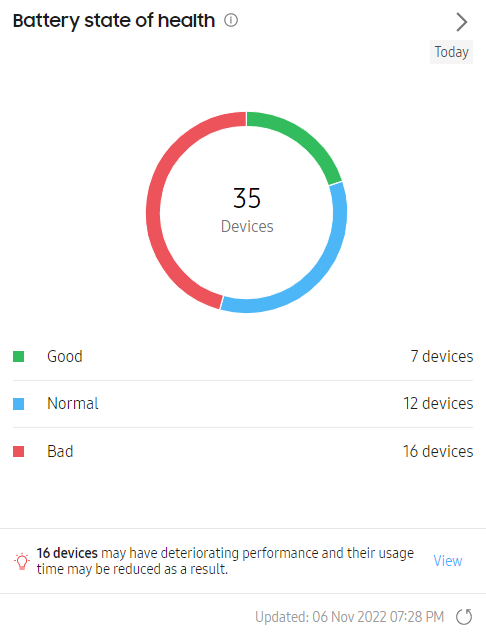
Task: Click the 12 devices count
Action: point(438,404)
